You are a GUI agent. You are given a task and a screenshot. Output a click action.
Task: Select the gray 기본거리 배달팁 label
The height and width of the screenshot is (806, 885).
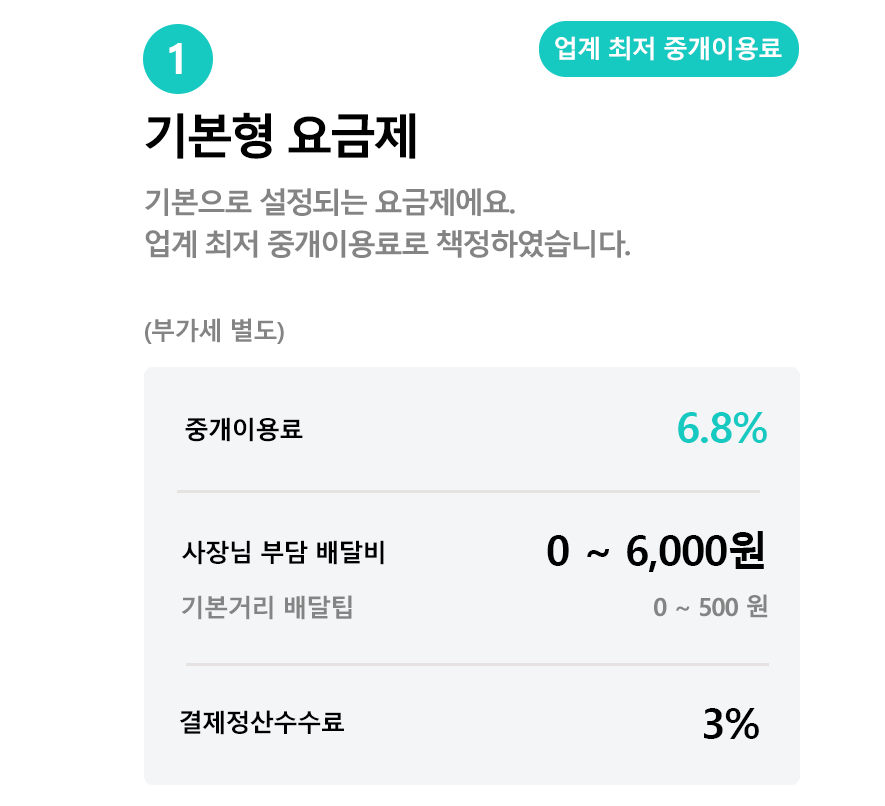(267, 606)
